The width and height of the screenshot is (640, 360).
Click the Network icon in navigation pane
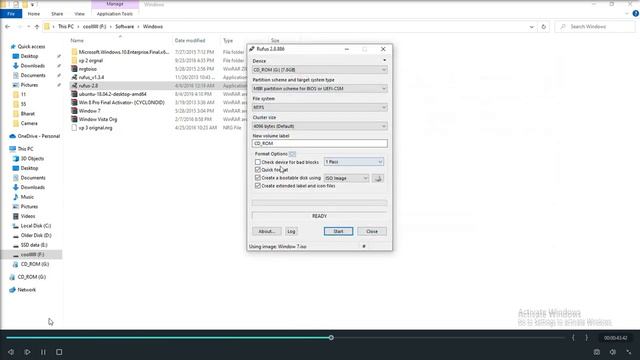pos(13,290)
